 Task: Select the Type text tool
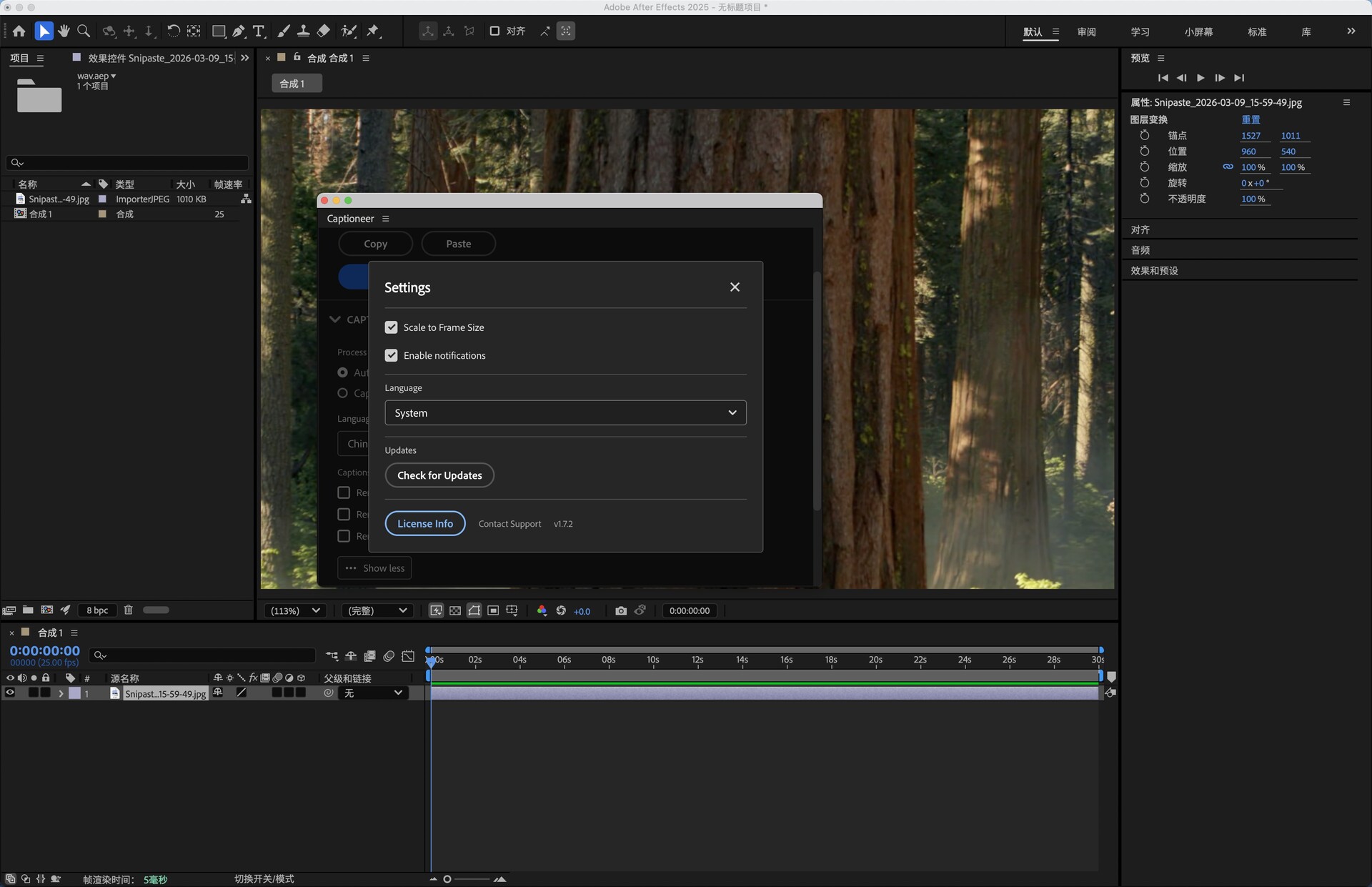(x=259, y=31)
